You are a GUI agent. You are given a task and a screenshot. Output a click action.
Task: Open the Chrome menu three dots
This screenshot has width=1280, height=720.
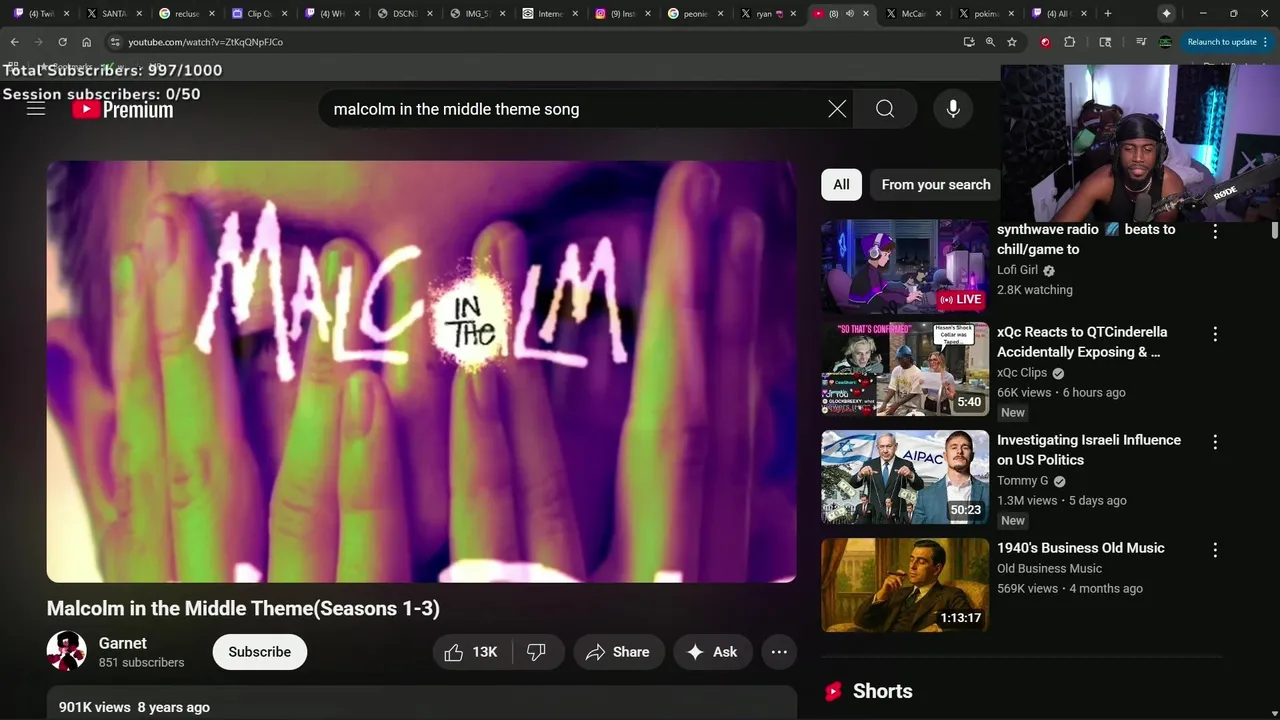click(x=1267, y=42)
